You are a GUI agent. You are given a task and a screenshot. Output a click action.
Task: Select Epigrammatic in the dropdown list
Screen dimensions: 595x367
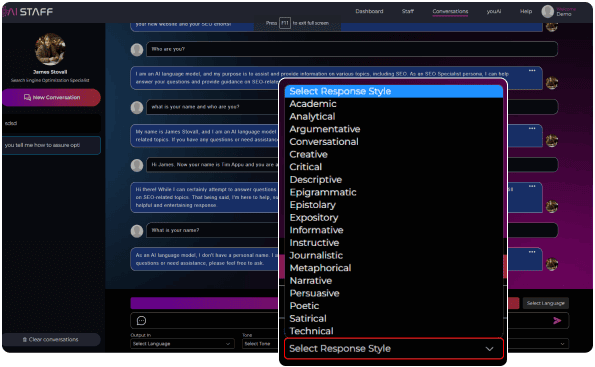[x=394, y=192]
